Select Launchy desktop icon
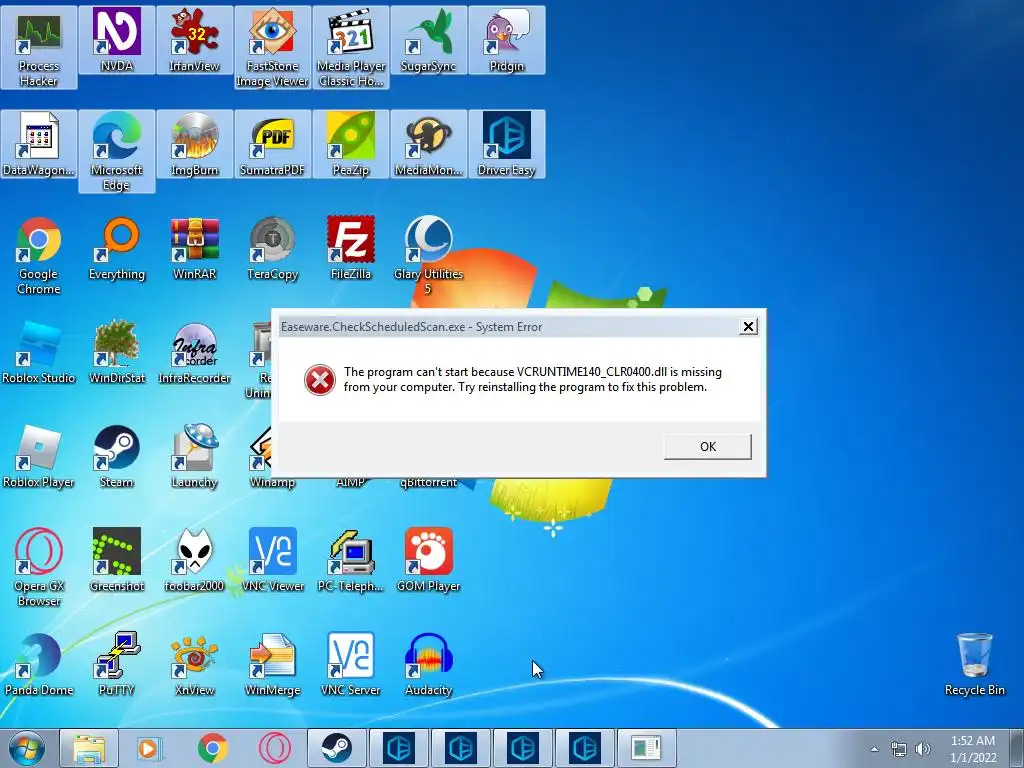Image resolution: width=1024 pixels, height=768 pixels. (194, 456)
